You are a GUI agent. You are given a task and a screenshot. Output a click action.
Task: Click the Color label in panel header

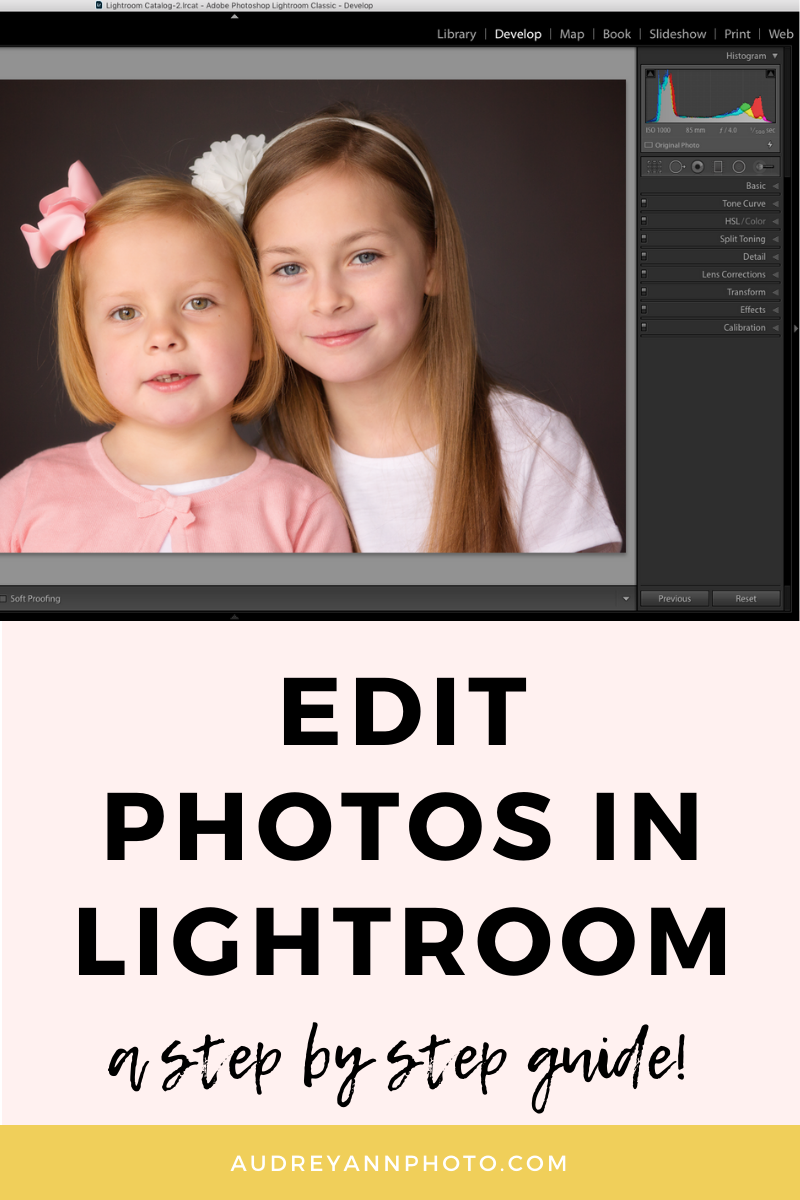[x=756, y=221]
